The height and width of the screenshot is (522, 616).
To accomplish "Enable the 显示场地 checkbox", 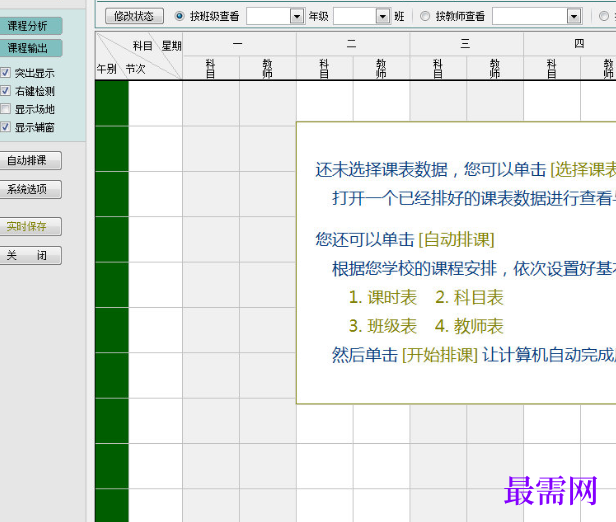I will point(6,109).
